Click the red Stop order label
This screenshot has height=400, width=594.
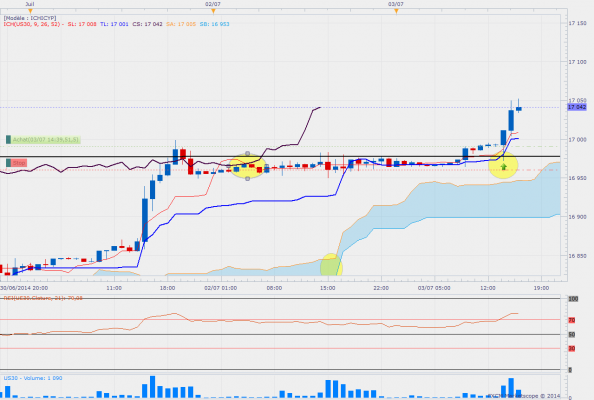click(x=19, y=163)
